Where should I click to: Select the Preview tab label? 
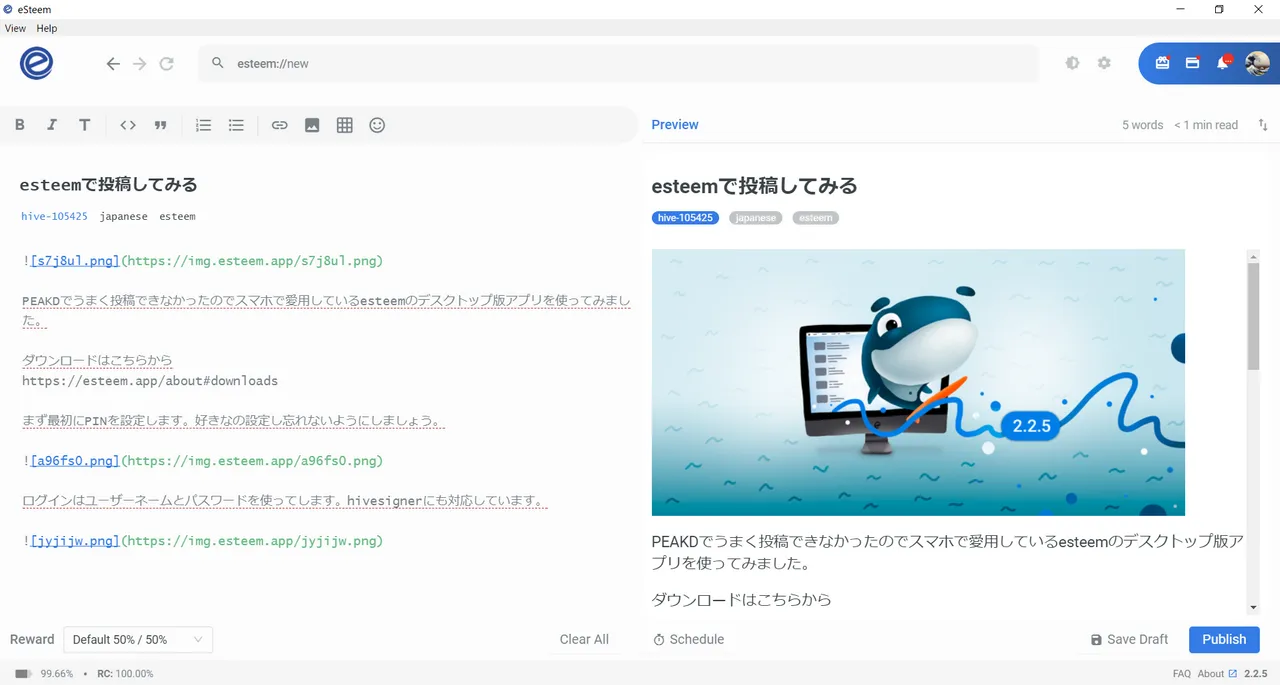coord(675,125)
